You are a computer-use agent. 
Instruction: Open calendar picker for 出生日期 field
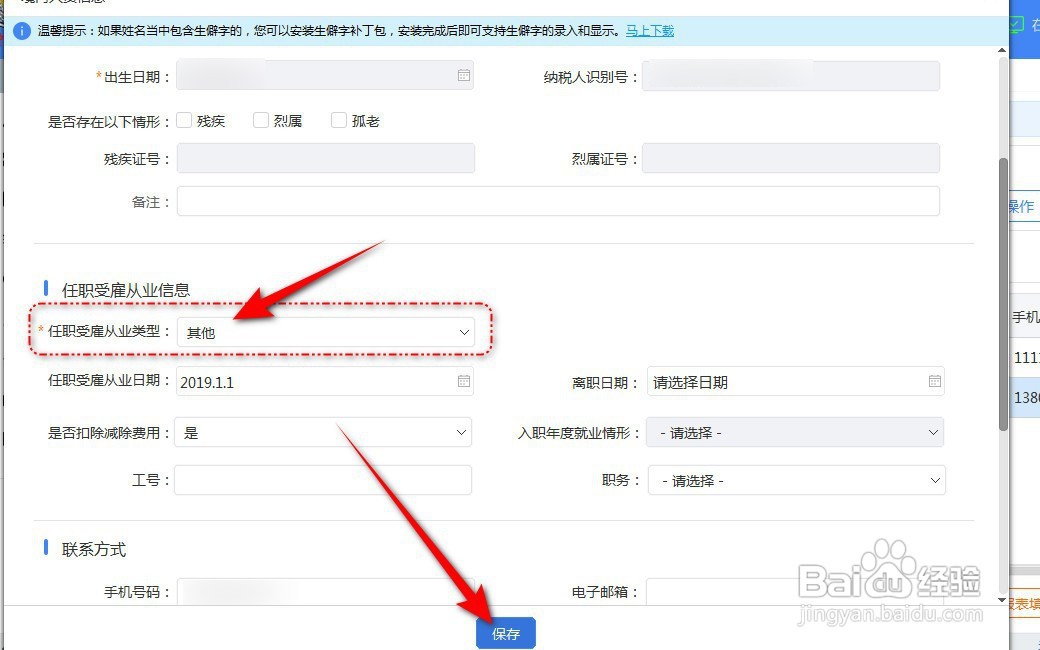click(462, 75)
